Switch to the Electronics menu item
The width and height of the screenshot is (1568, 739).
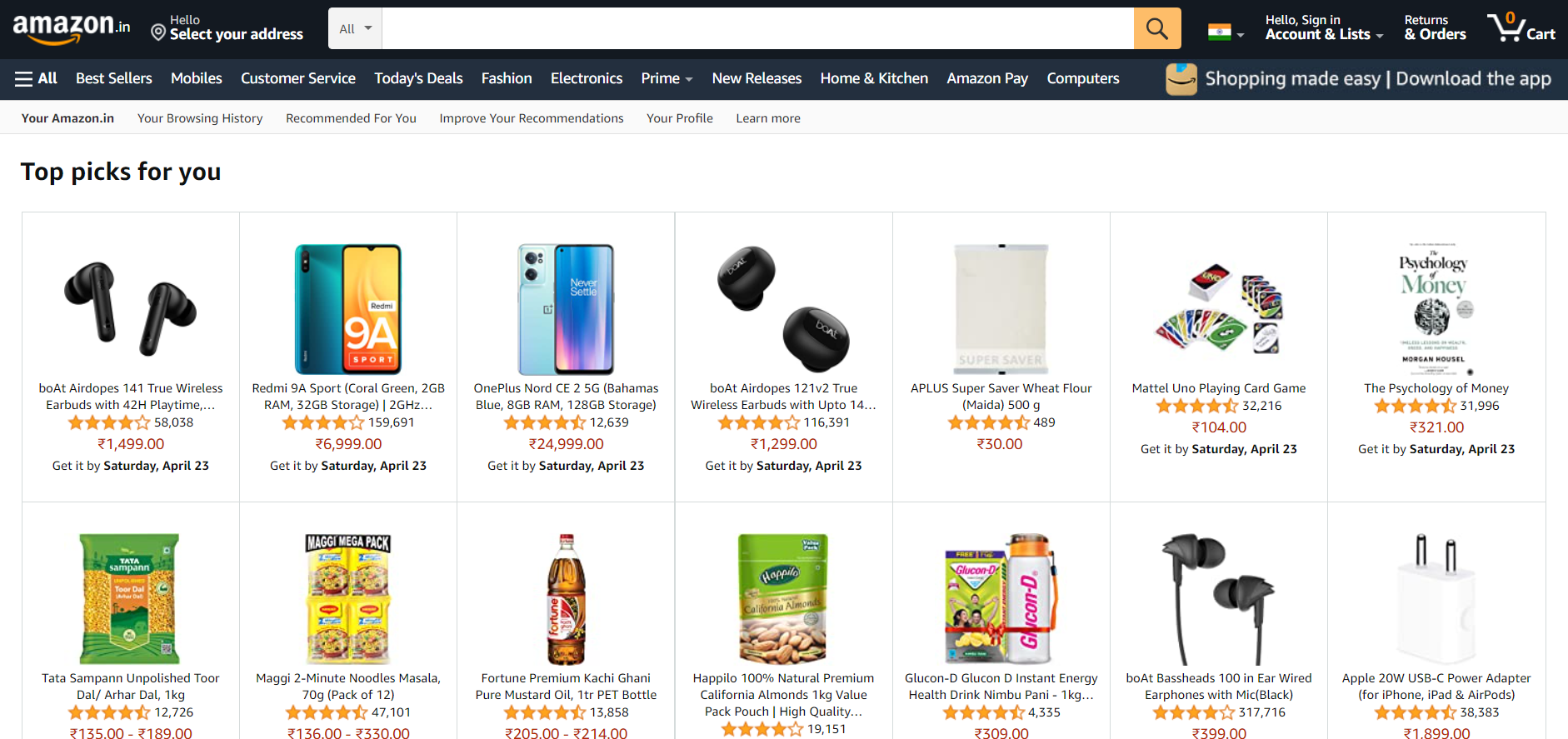click(586, 78)
